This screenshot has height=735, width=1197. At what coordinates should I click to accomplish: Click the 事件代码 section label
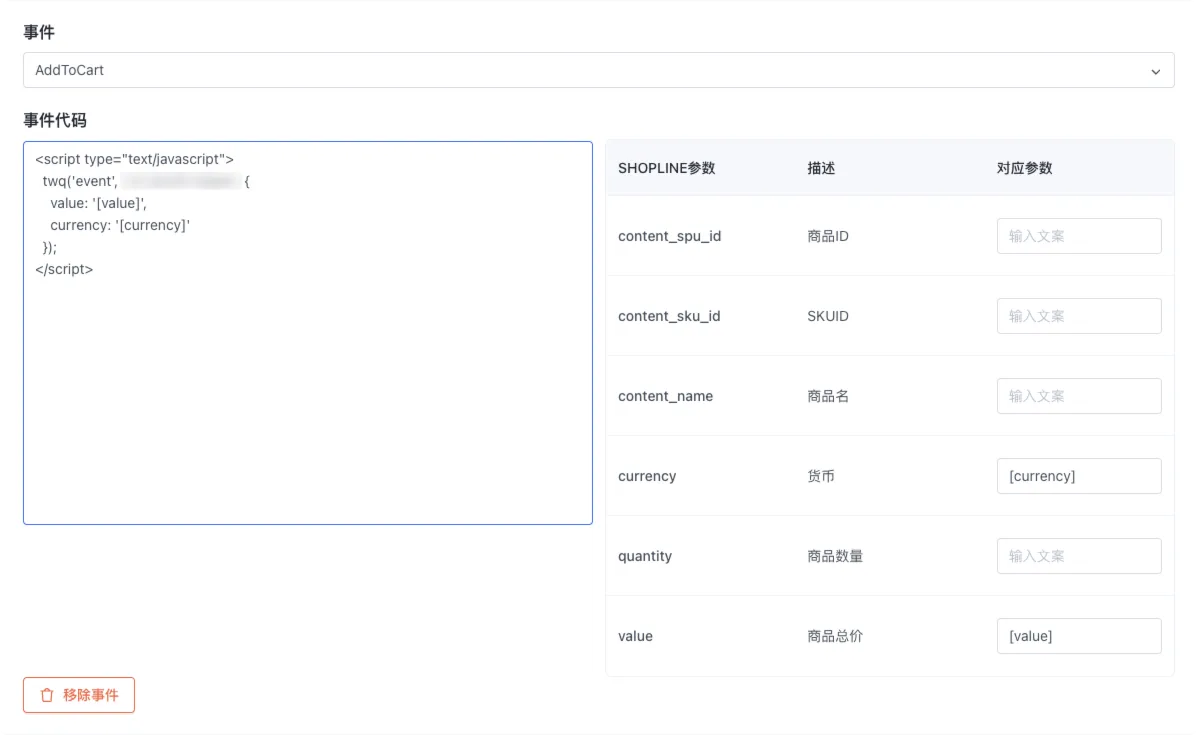pos(55,120)
